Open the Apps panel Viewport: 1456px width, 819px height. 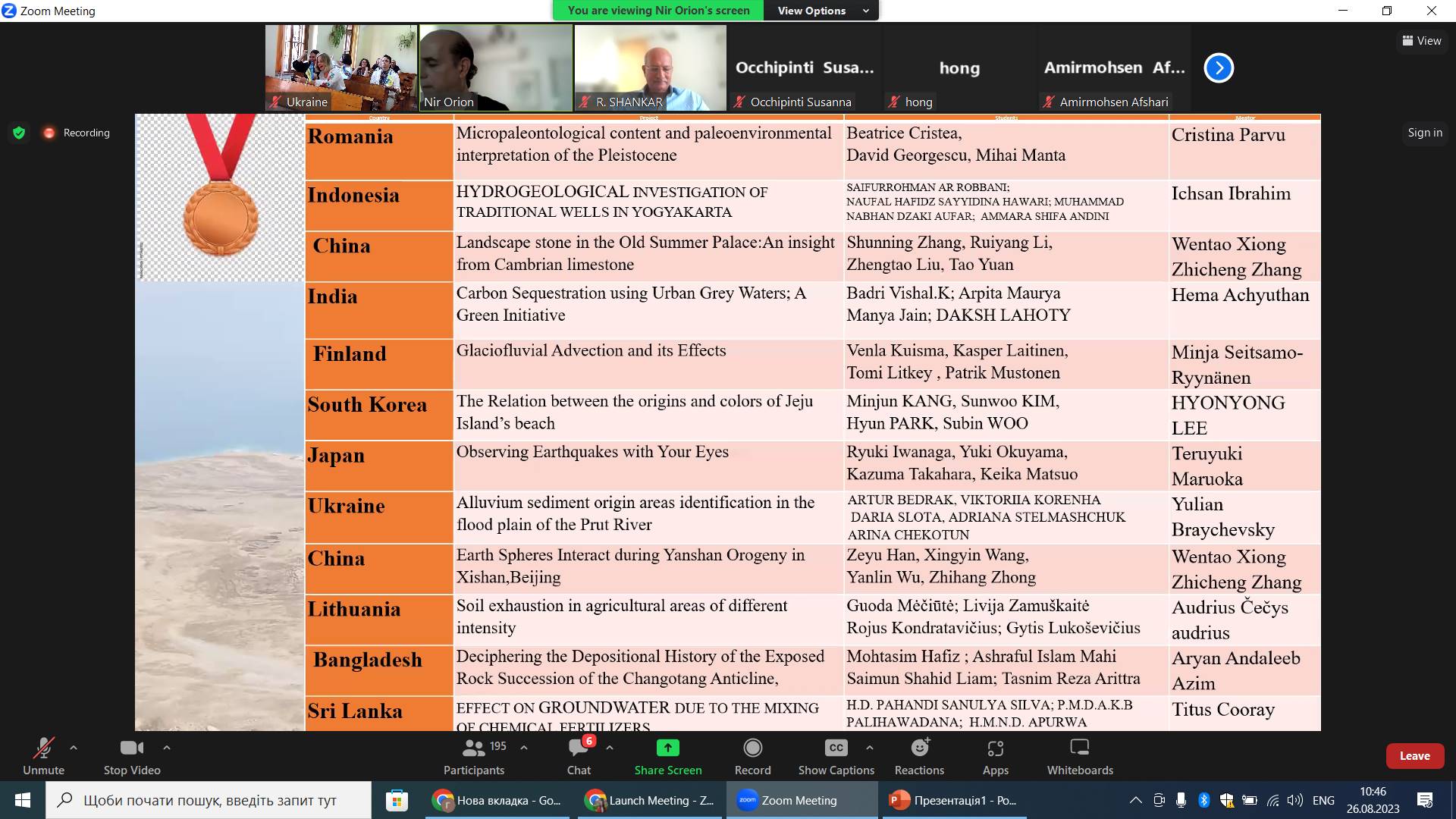click(x=996, y=756)
